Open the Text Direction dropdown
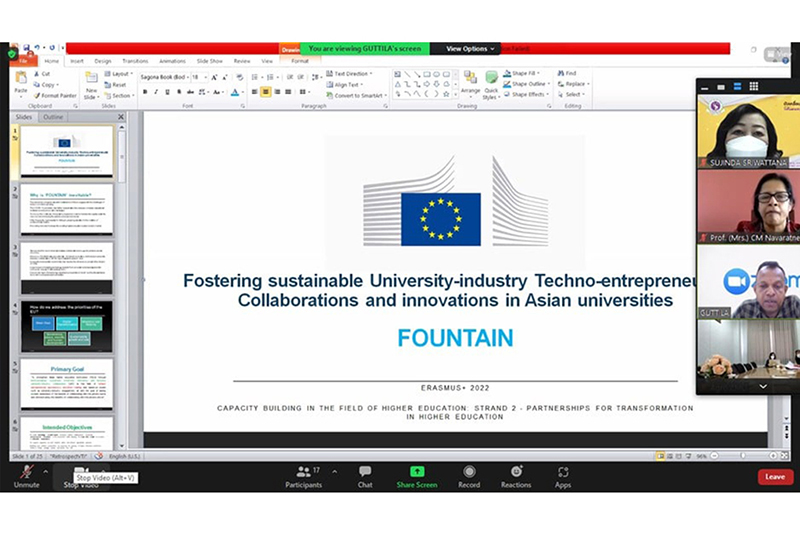 point(349,73)
